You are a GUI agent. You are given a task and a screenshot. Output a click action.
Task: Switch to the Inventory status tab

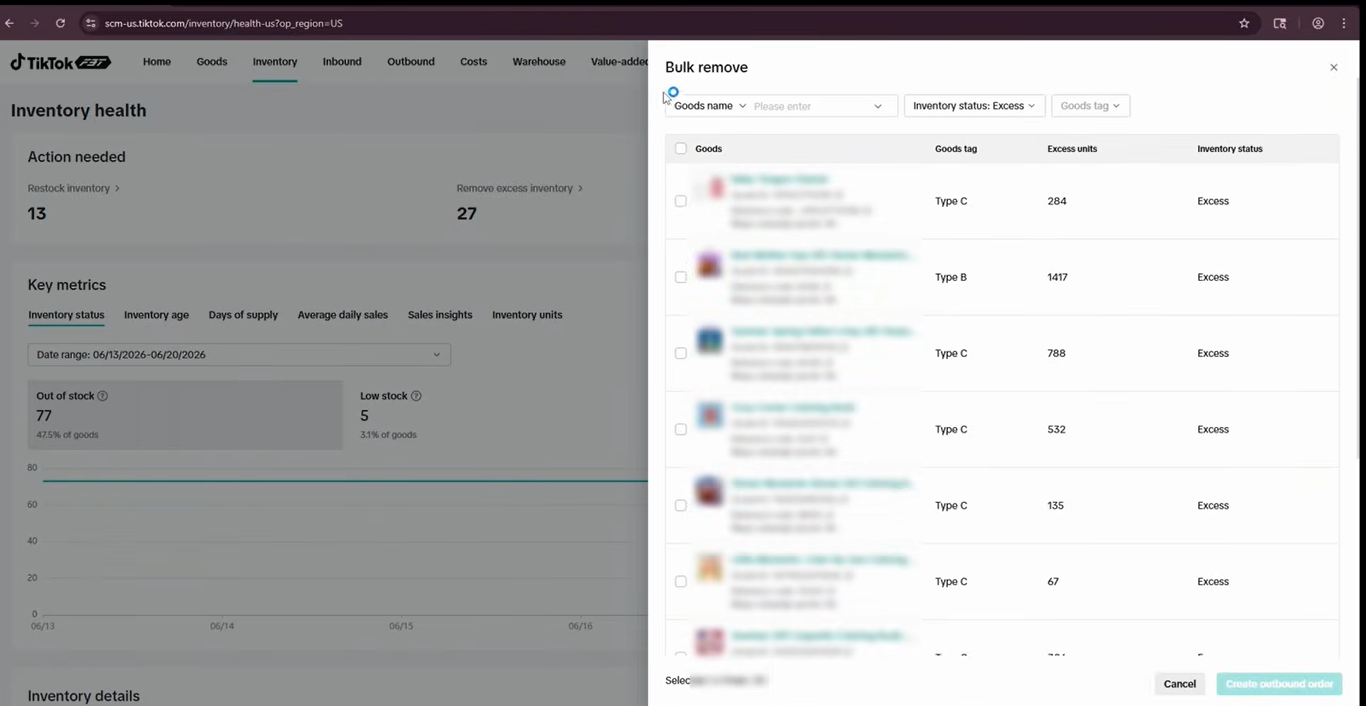point(66,315)
